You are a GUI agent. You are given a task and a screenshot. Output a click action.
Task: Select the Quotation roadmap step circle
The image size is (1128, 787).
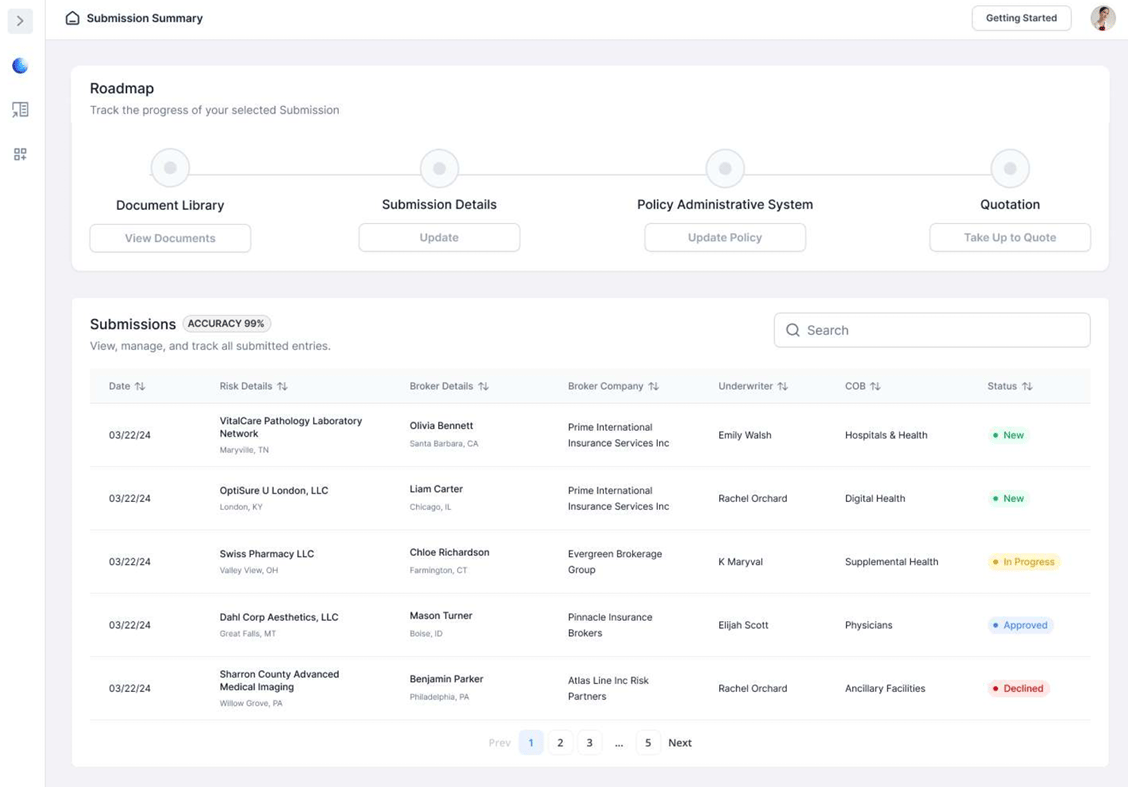(x=1010, y=168)
